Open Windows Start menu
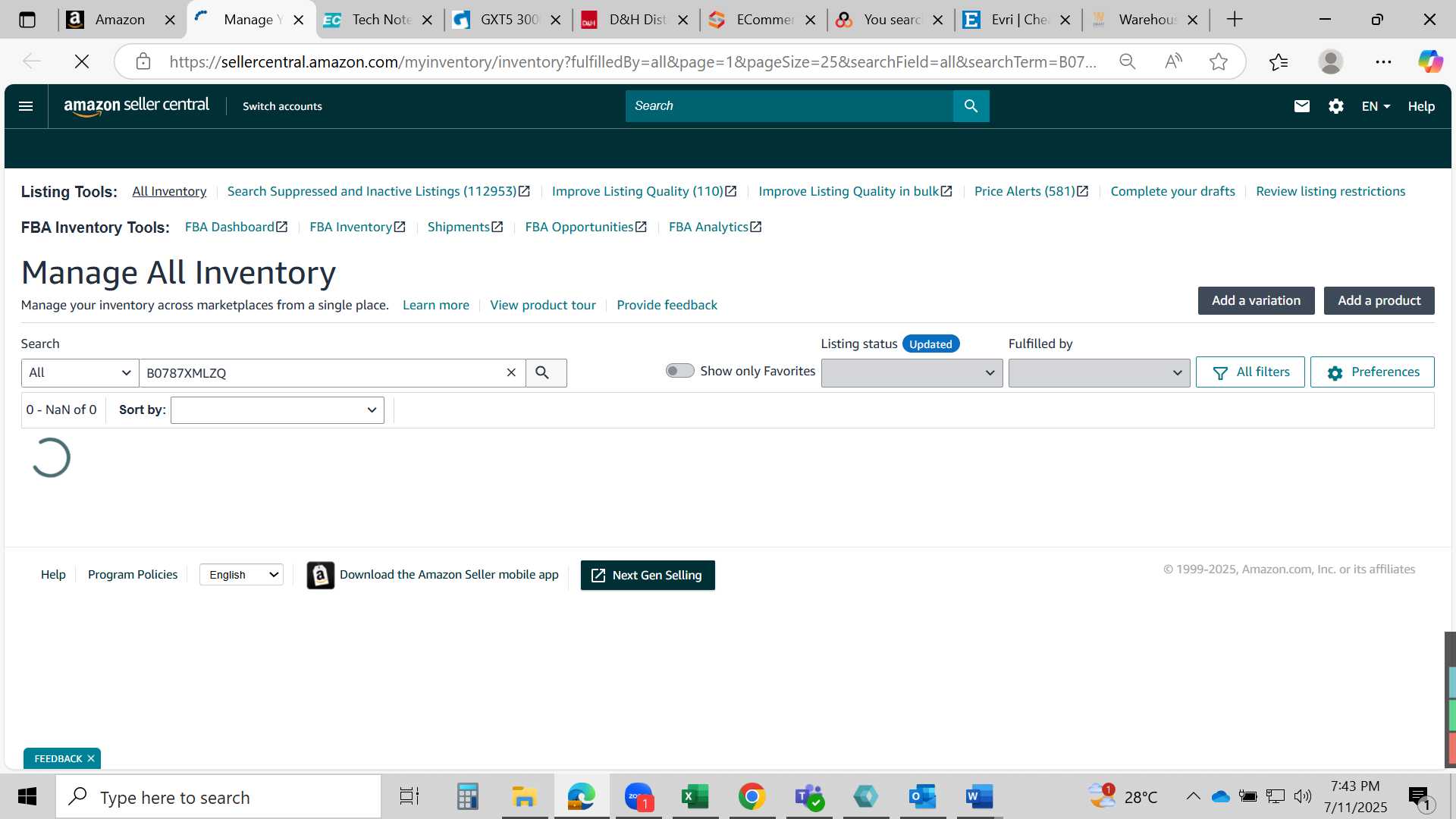Image resolution: width=1456 pixels, height=819 pixels. [x=27, y=797]
